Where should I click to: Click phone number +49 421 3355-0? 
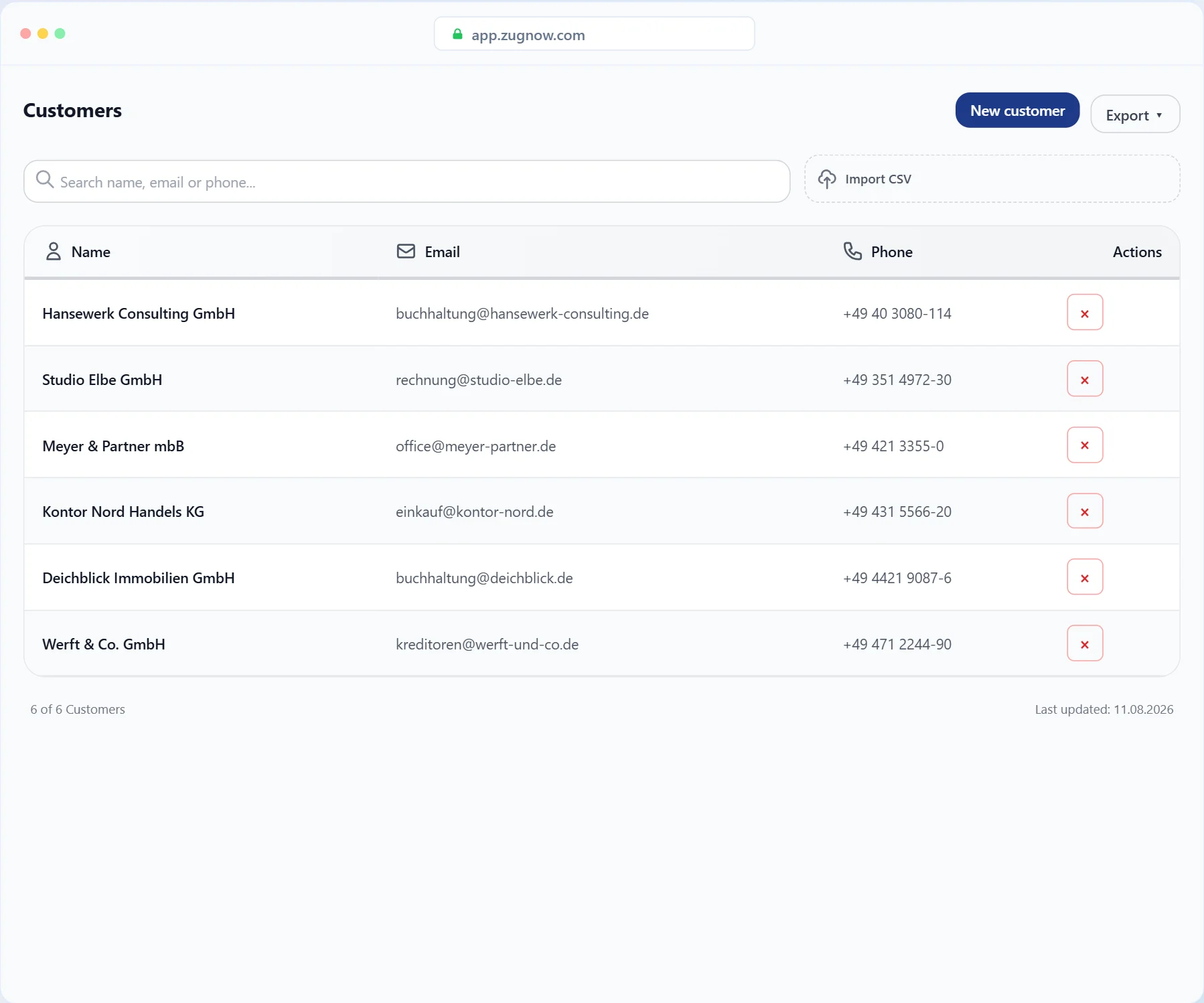pos(893,446)
